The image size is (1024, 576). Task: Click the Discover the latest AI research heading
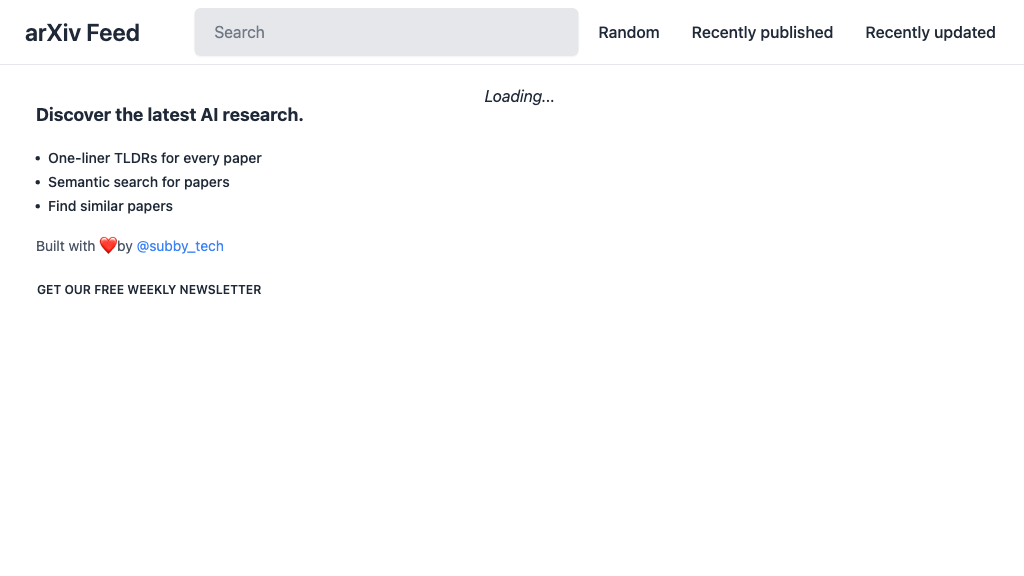(169, 114)
